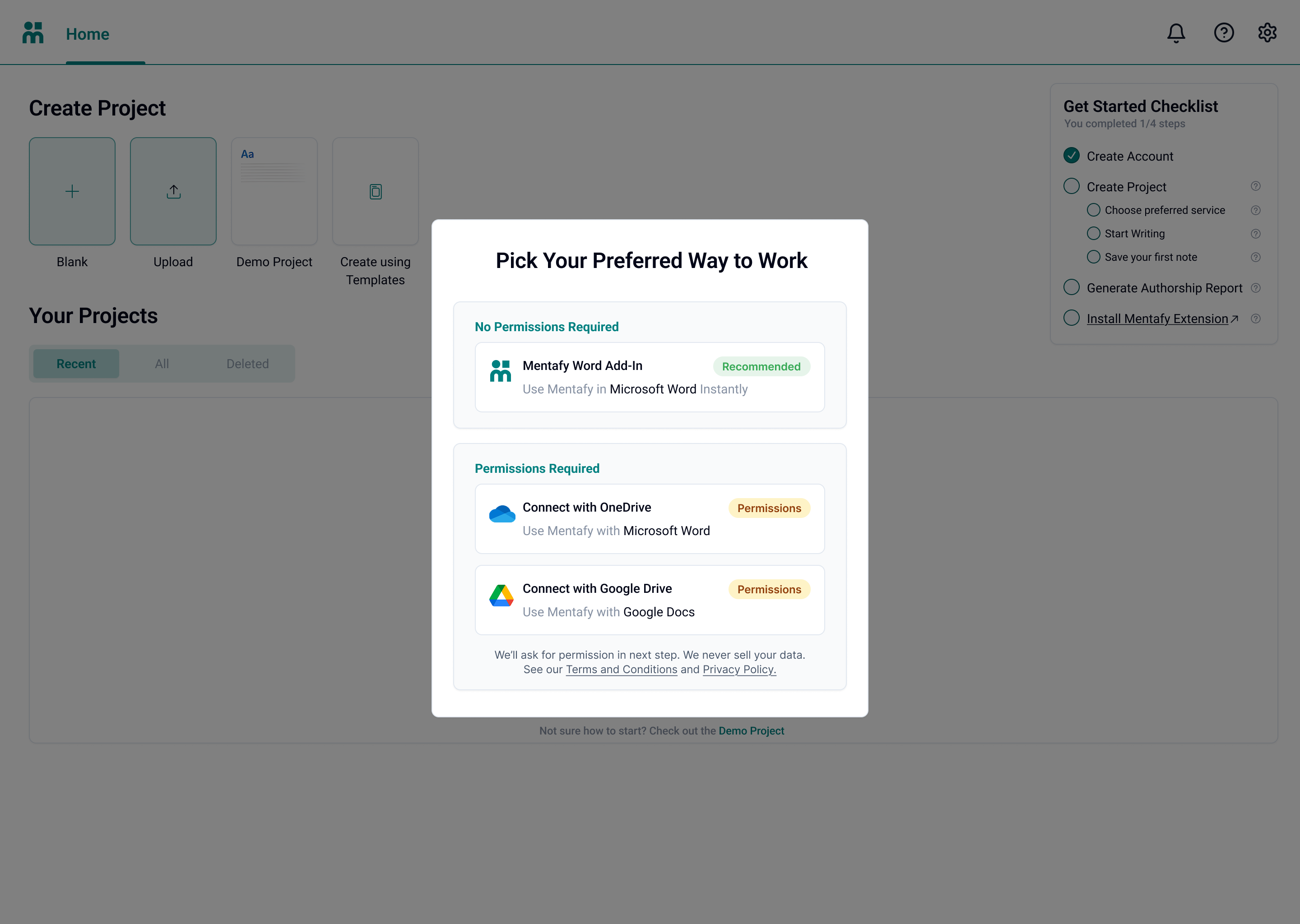Go to the Home tab

tap(88, 34)
